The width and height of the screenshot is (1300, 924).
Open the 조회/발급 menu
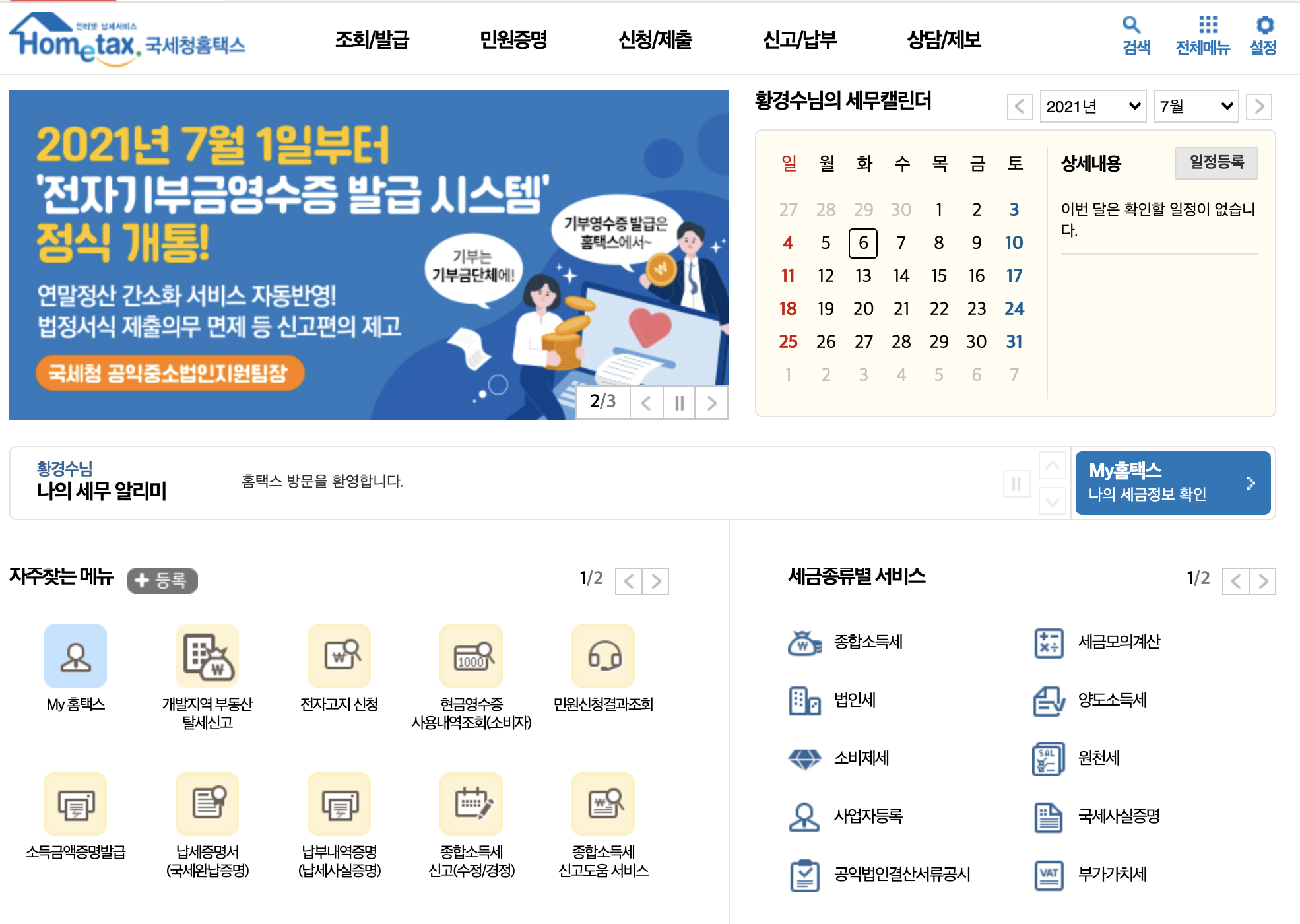pyautogui.click(x=372, y=40)
